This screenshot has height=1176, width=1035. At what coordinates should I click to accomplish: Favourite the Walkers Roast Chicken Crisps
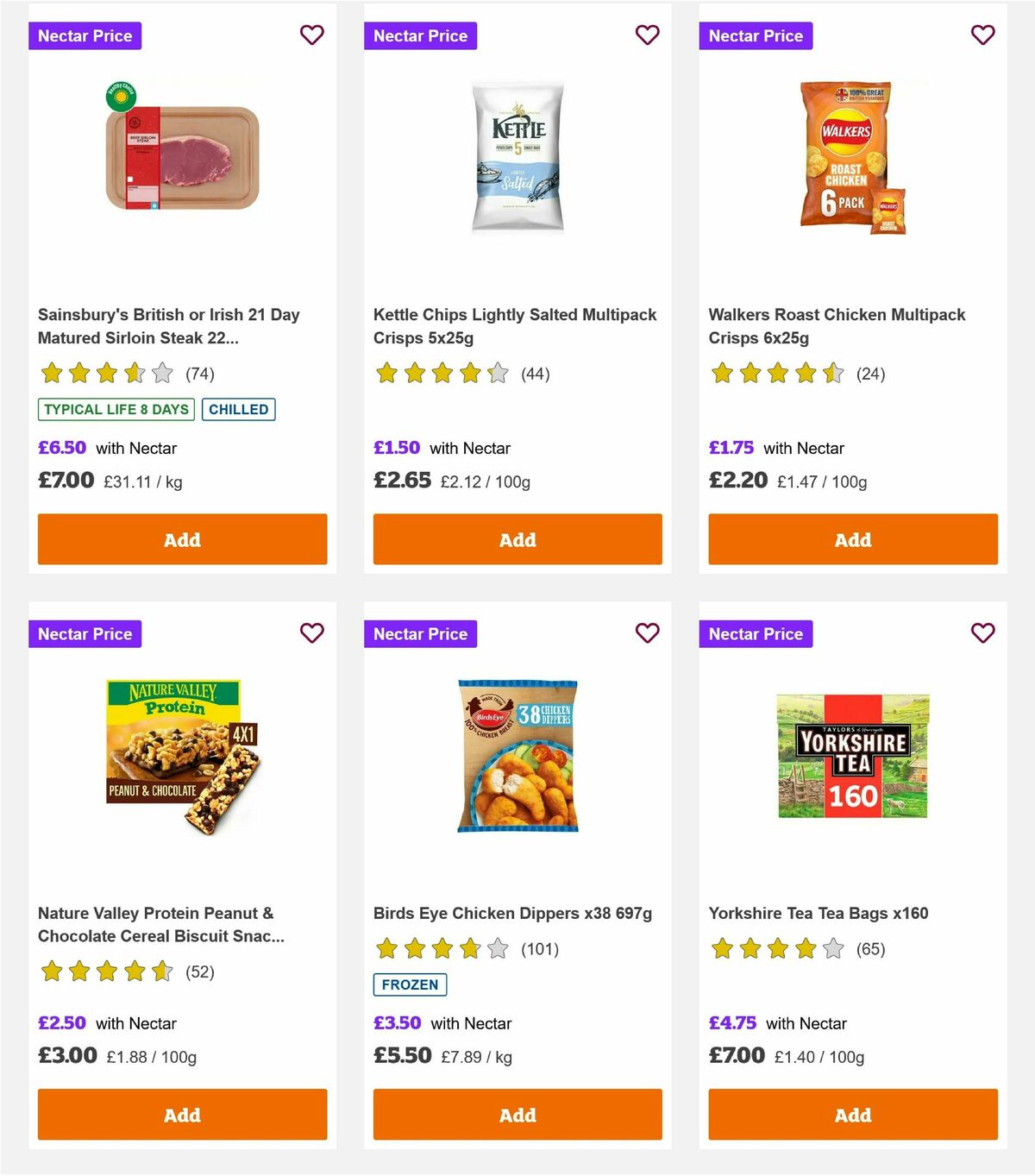click(x=982, y=35)
